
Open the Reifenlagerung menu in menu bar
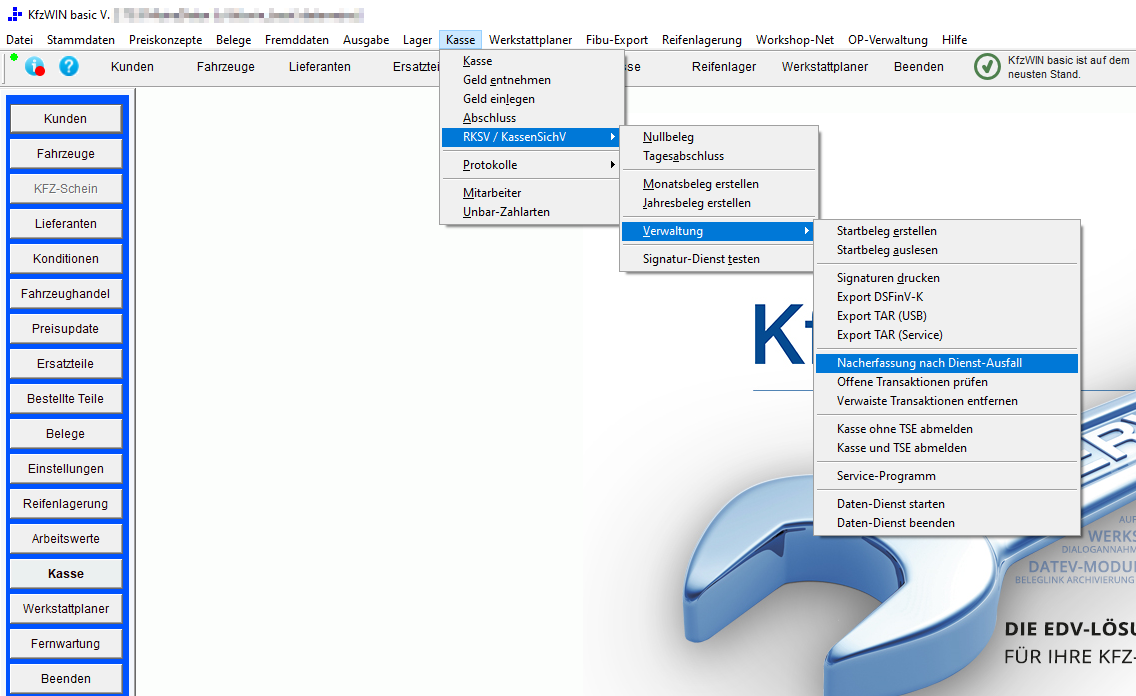click(x=701, y=40)
